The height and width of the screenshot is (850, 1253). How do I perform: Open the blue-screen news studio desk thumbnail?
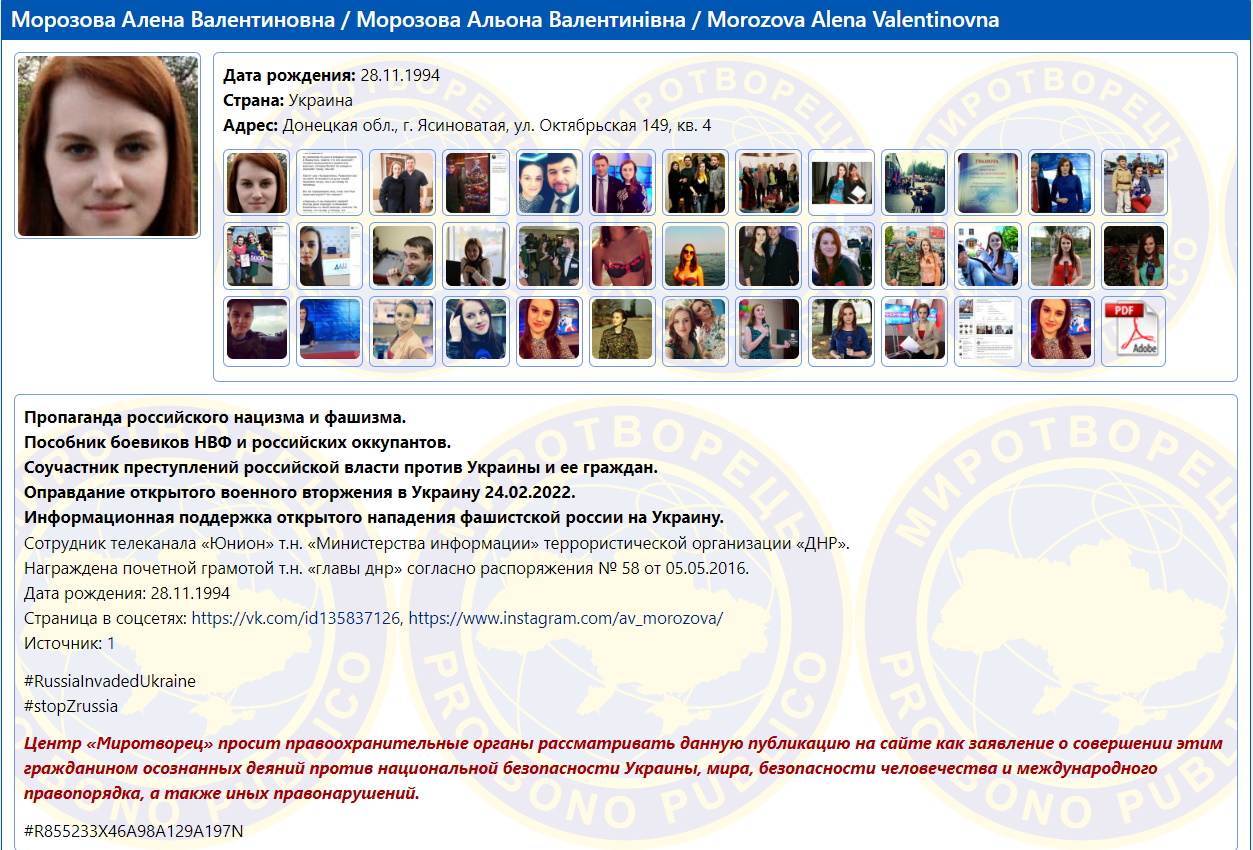point(330,330)
